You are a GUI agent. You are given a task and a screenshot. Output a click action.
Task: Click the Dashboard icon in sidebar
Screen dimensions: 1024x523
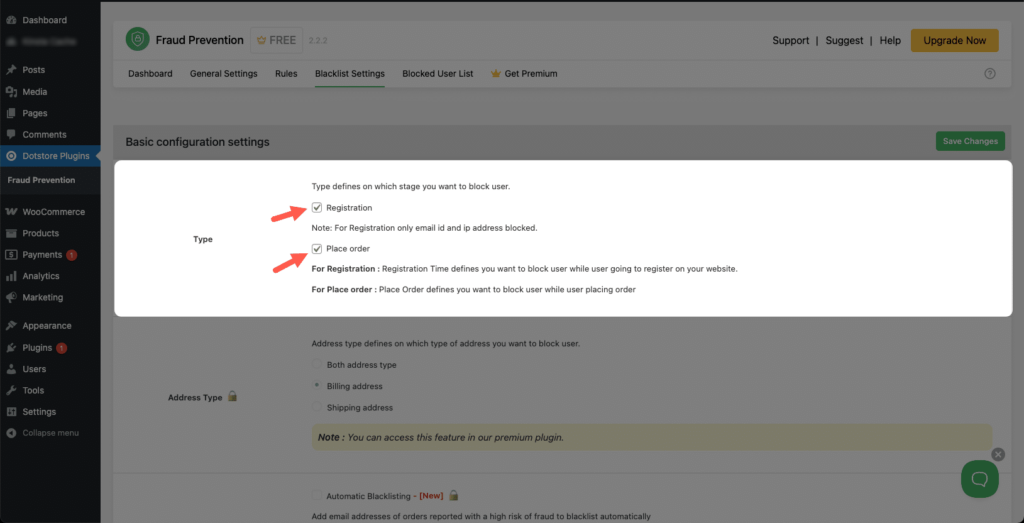click(x=11, y=20)
